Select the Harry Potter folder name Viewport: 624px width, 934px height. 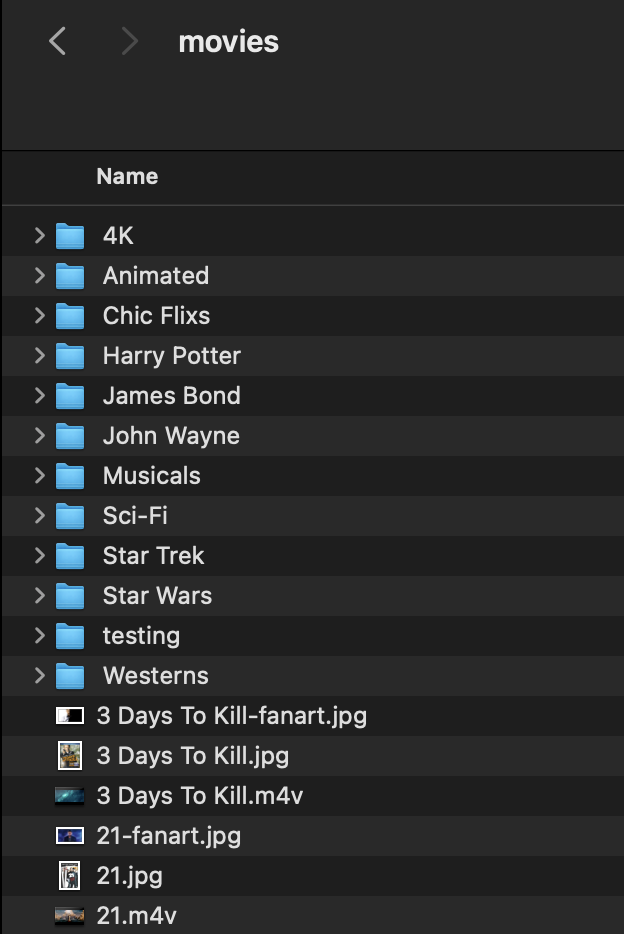[172, 356]
